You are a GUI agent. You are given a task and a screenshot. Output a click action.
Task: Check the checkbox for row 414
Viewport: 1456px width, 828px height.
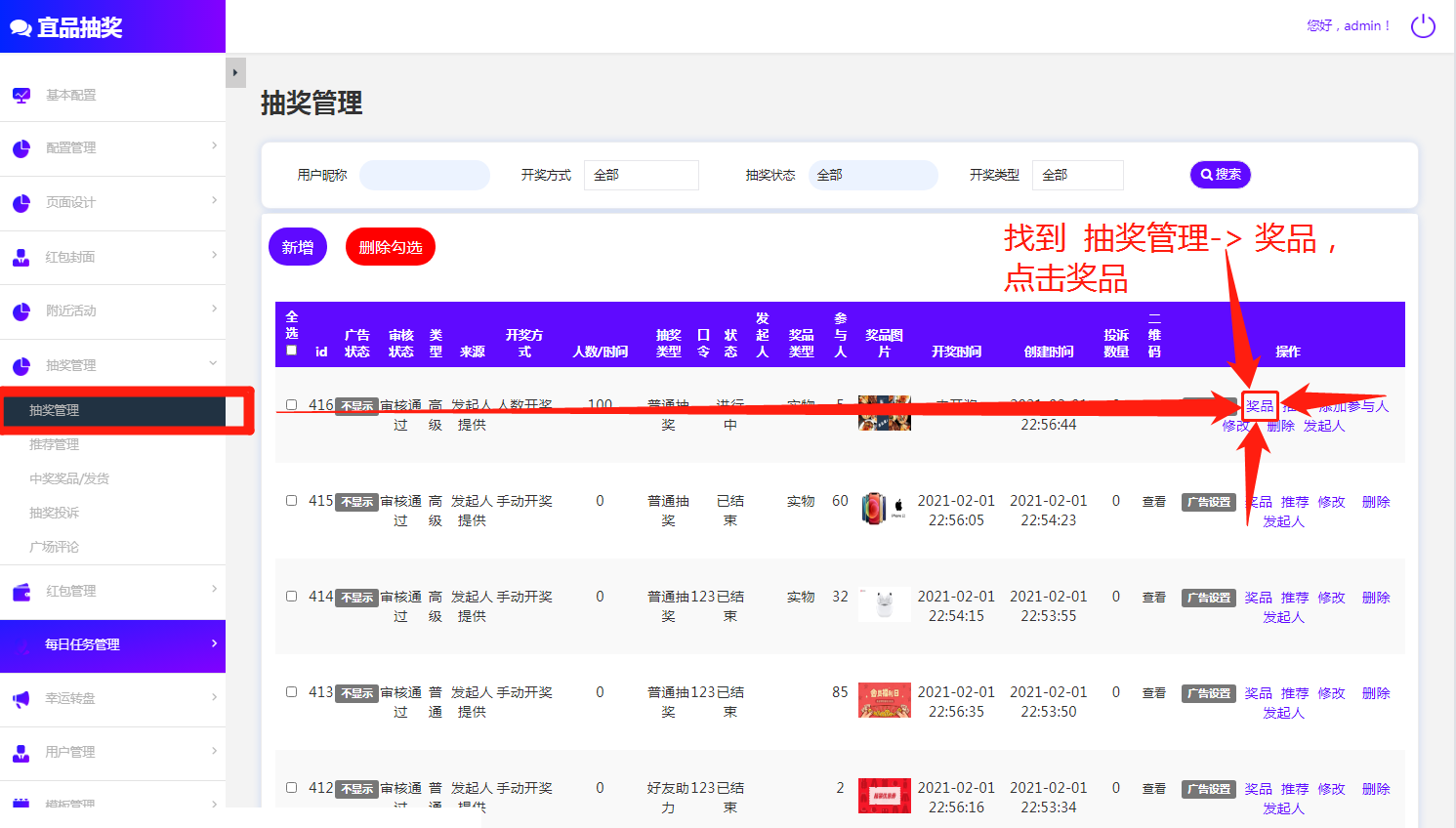pos(291,596)
